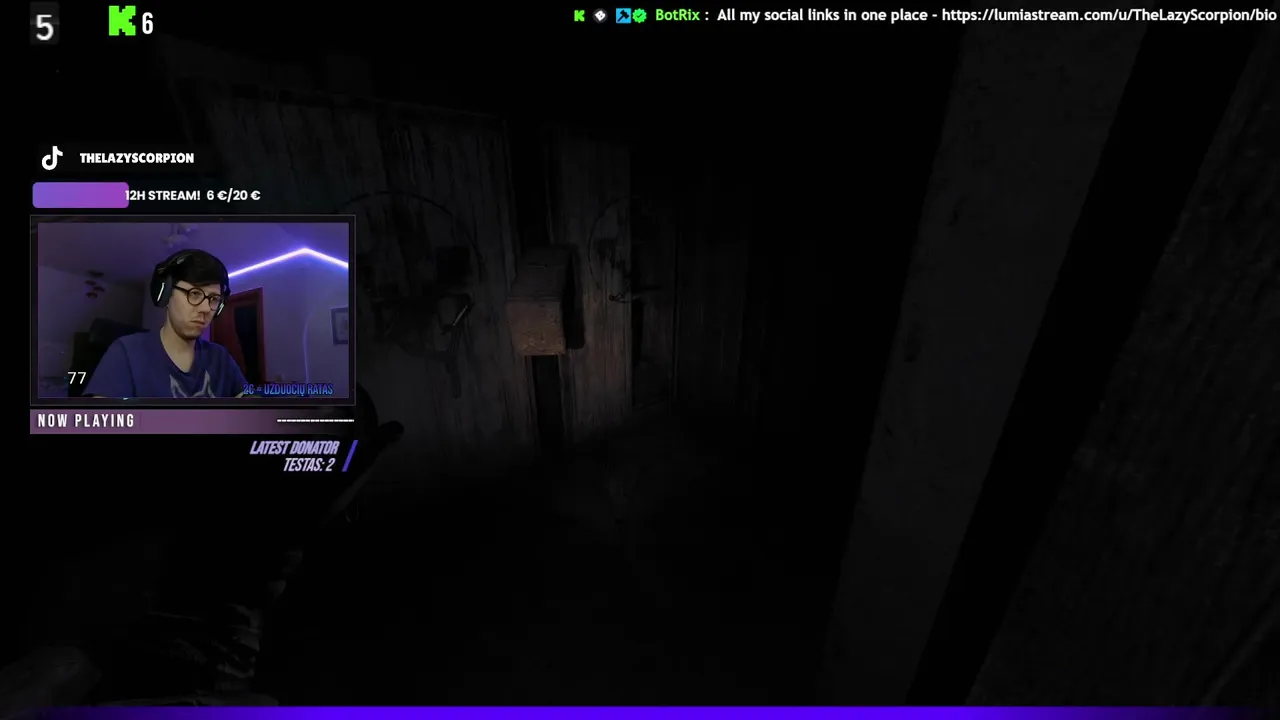Image resolution: width=1280 pixels, height=720 pixels.
Task: Click the small Kick badge before BotRix
Action: [579, 15]
